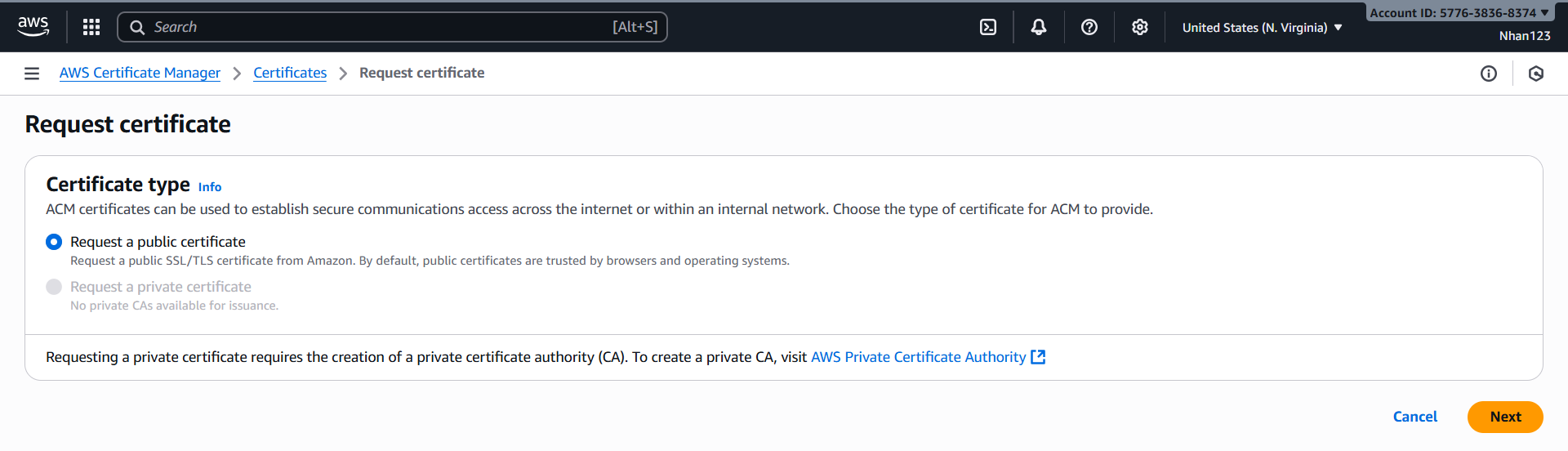This screenshot has width=1568, height=451.
Task: Click the orange Next button
Action: coord(1505,417)
